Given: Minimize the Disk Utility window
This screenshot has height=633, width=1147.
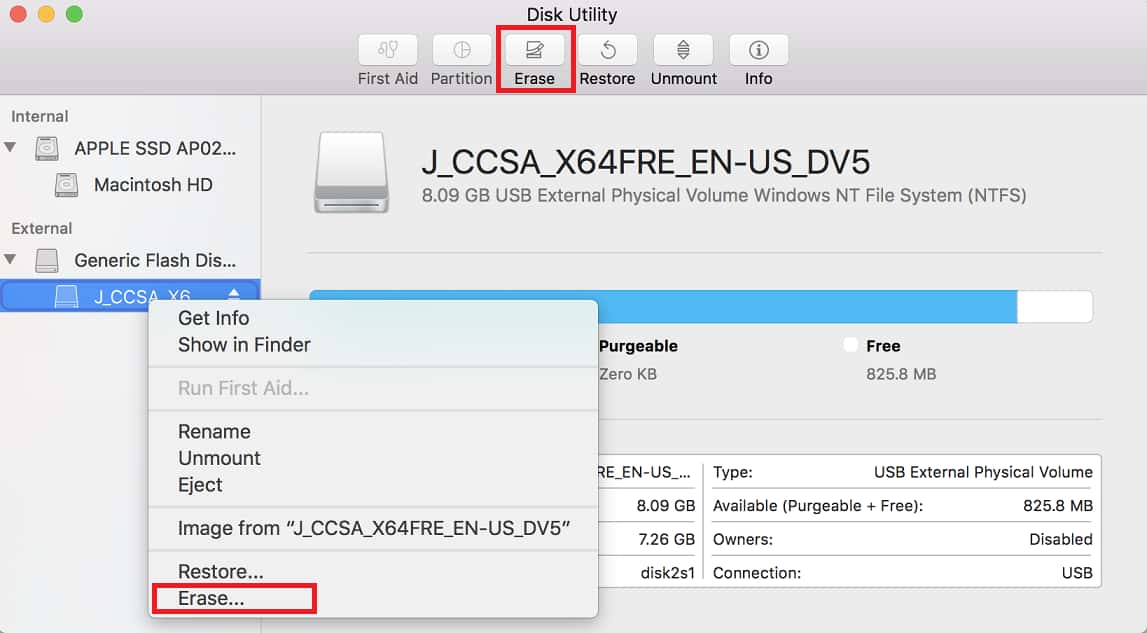Looking at the screenshot, I should pos(46,14).
